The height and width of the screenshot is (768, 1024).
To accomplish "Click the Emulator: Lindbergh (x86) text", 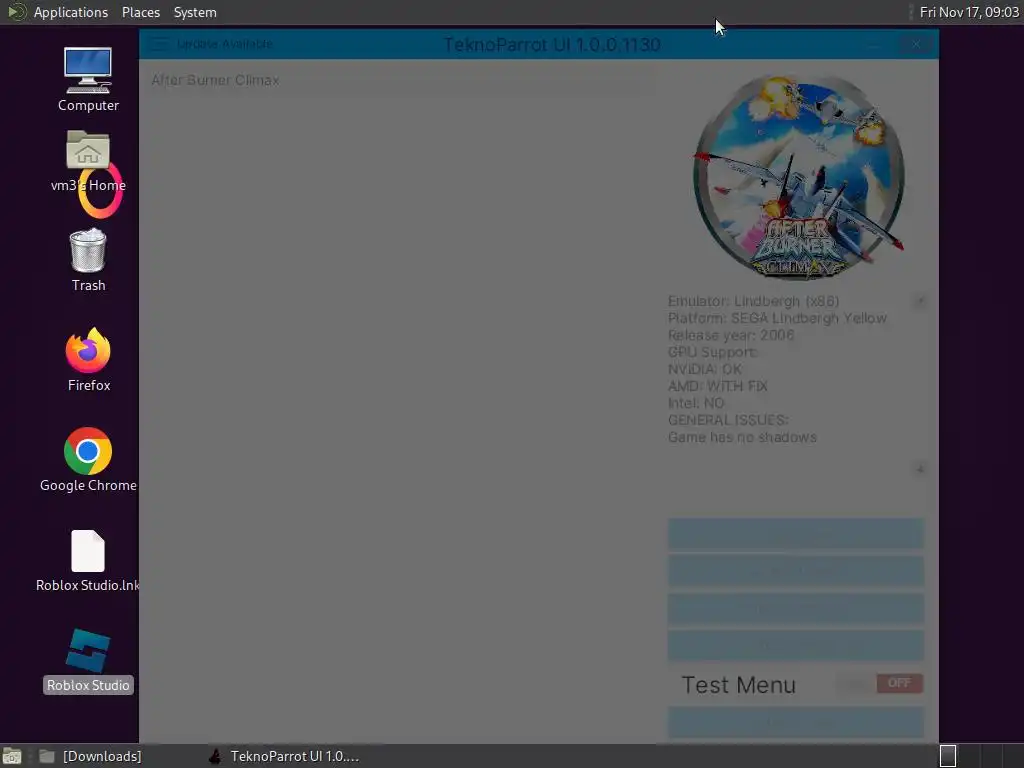I will 753,301.
